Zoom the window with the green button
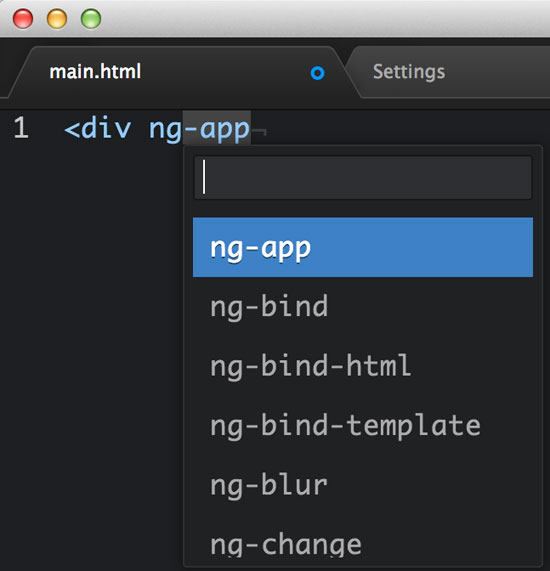This screenshot has width=550, height=571. (91, 19)
